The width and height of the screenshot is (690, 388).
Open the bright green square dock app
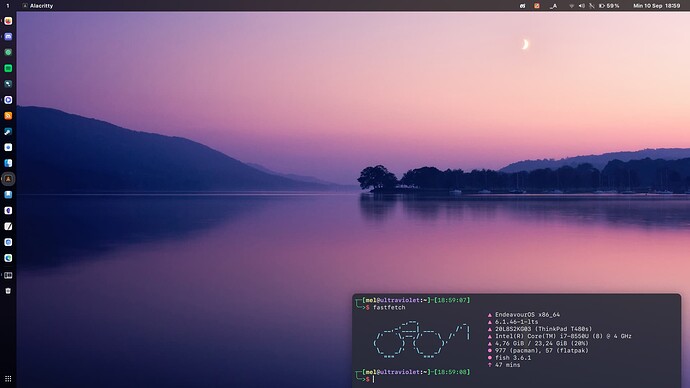(x=8, y=68)
